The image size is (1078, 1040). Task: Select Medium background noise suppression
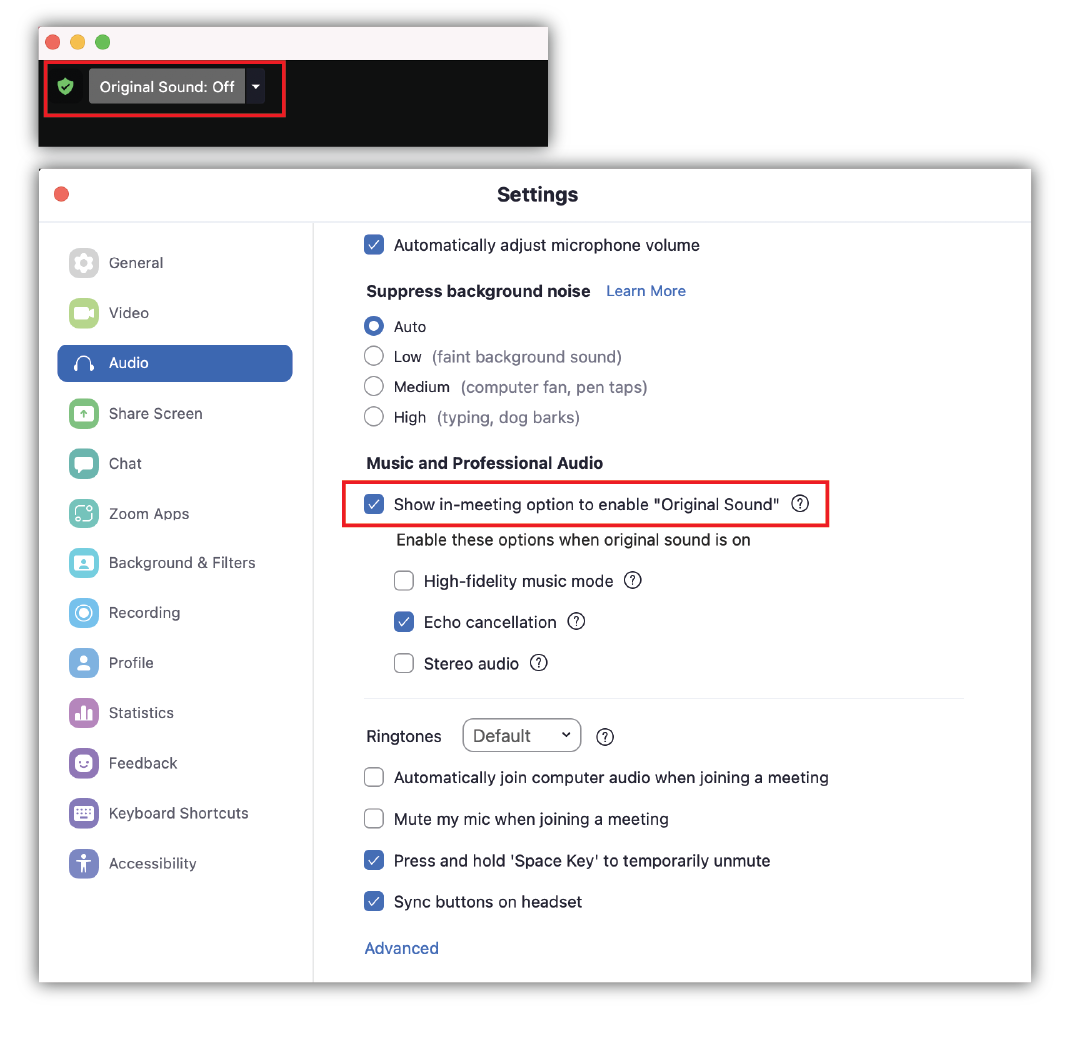pos(373,387)
